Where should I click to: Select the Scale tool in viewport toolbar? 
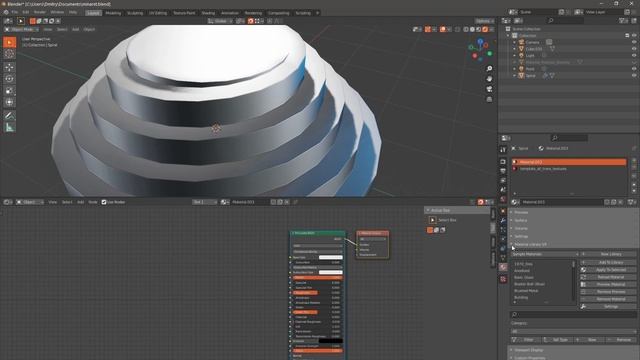point(9,91)
